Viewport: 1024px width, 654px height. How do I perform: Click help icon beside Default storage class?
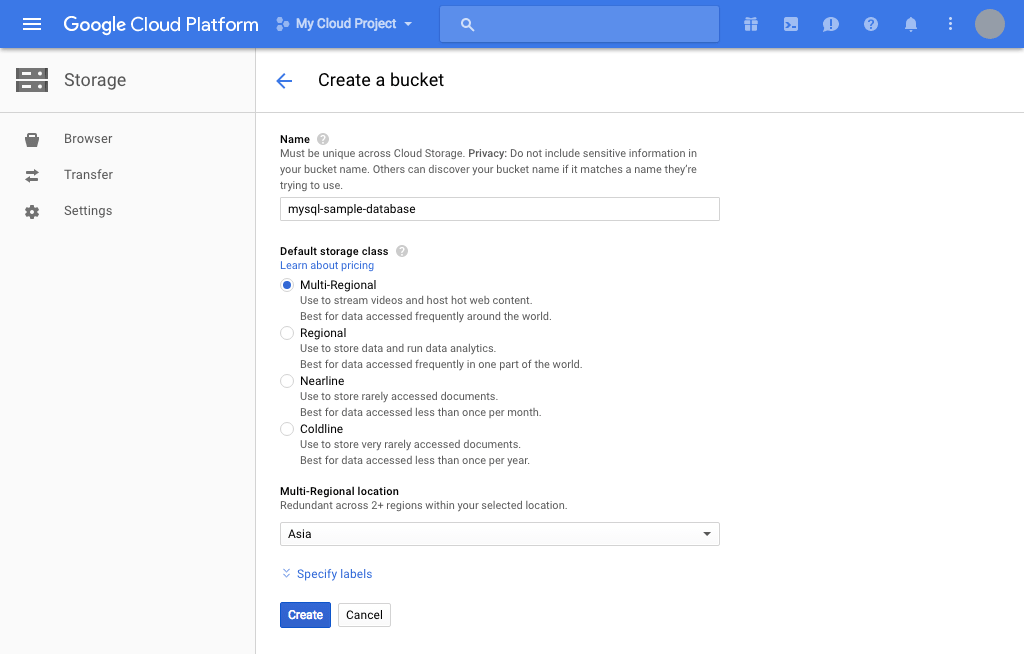coord(402,251)
